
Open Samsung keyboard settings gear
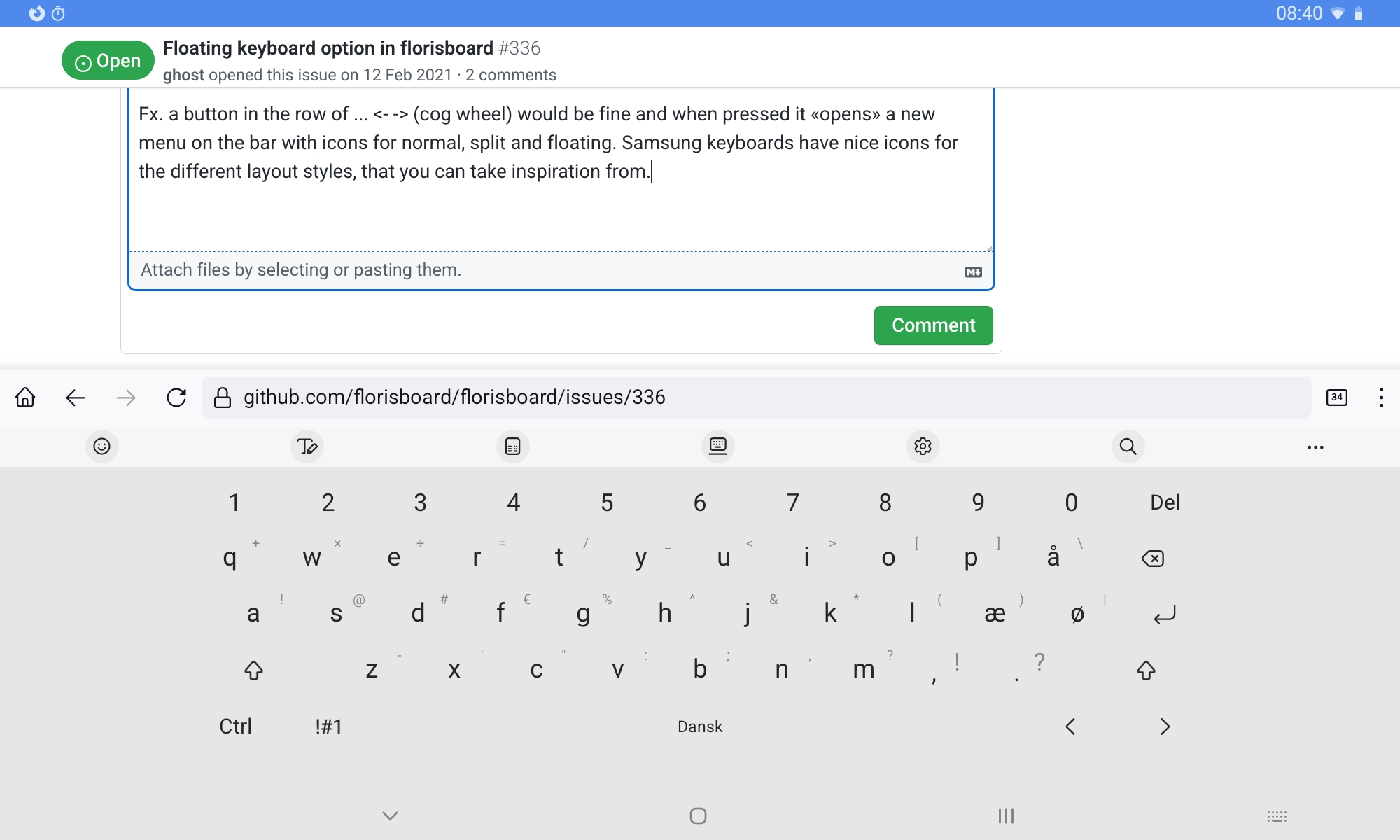pyautogui.click(x=923, y=446)
